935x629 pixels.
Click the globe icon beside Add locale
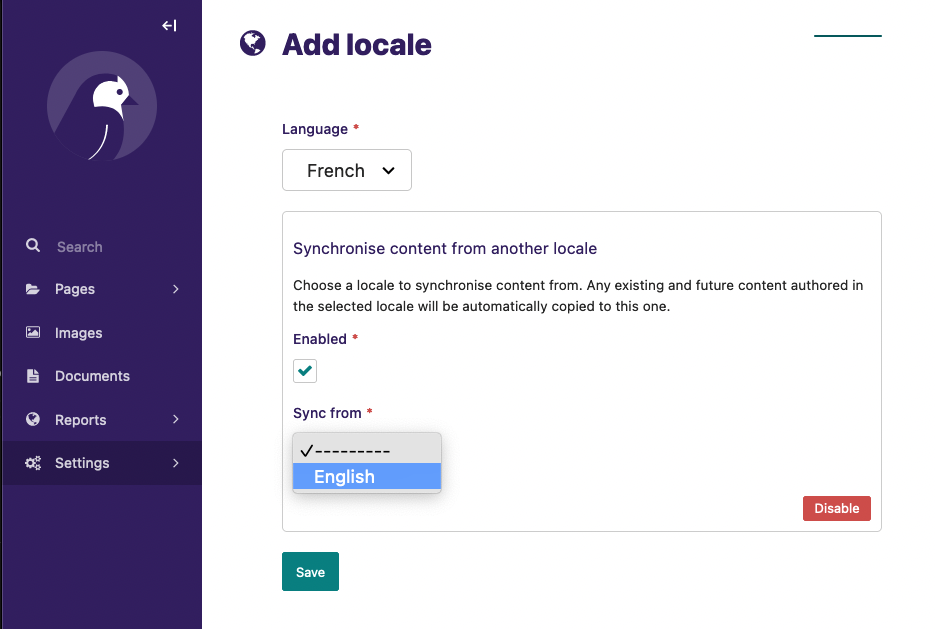click(x=252, y=43)
